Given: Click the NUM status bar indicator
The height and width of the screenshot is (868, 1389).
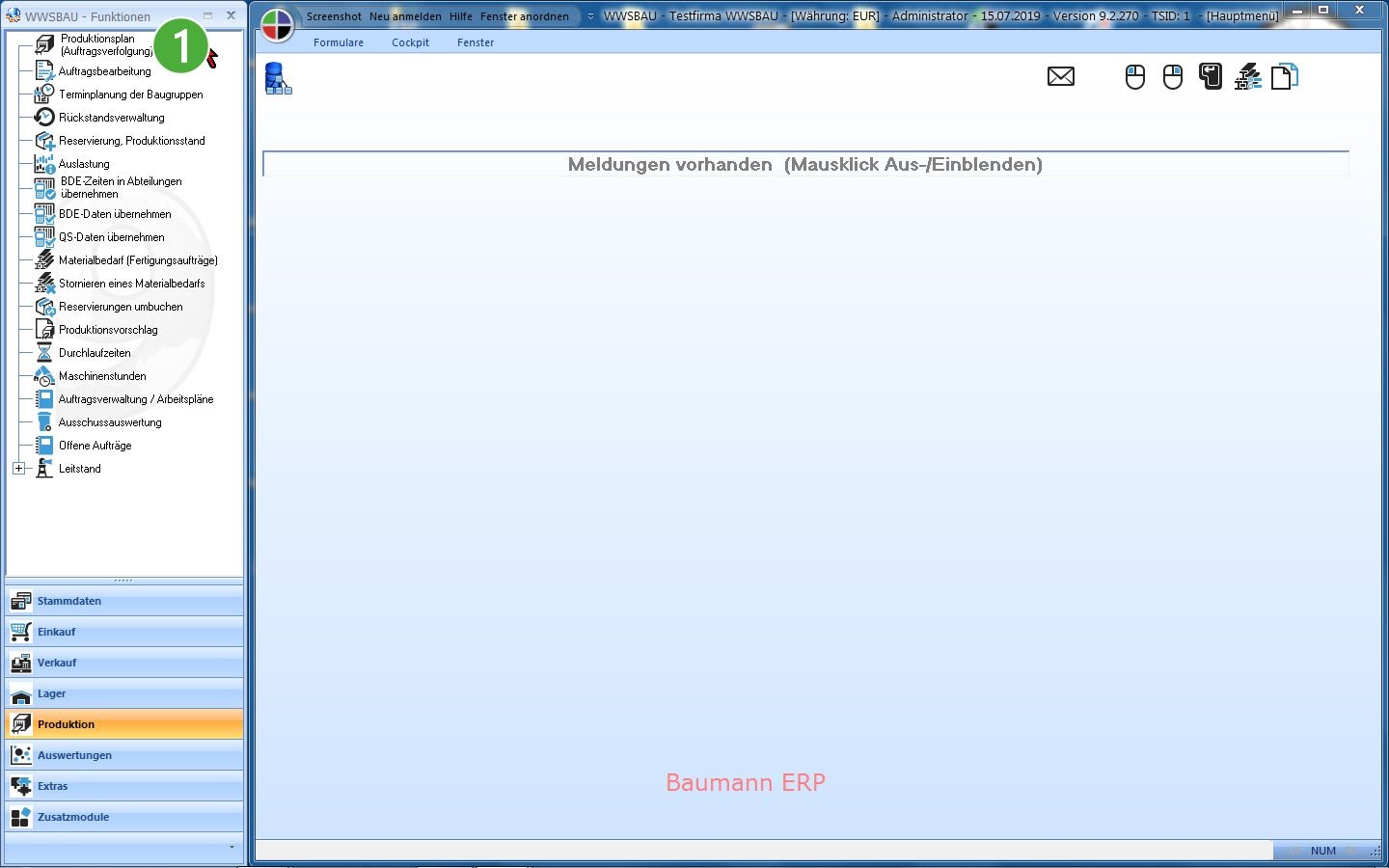Looking at the screenshot, I should (1323, 851).
